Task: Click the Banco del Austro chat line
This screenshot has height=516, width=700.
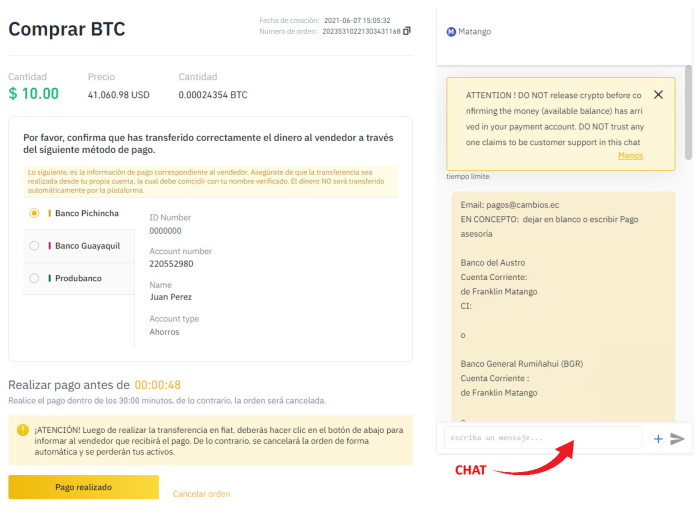Action: [493, 263]
